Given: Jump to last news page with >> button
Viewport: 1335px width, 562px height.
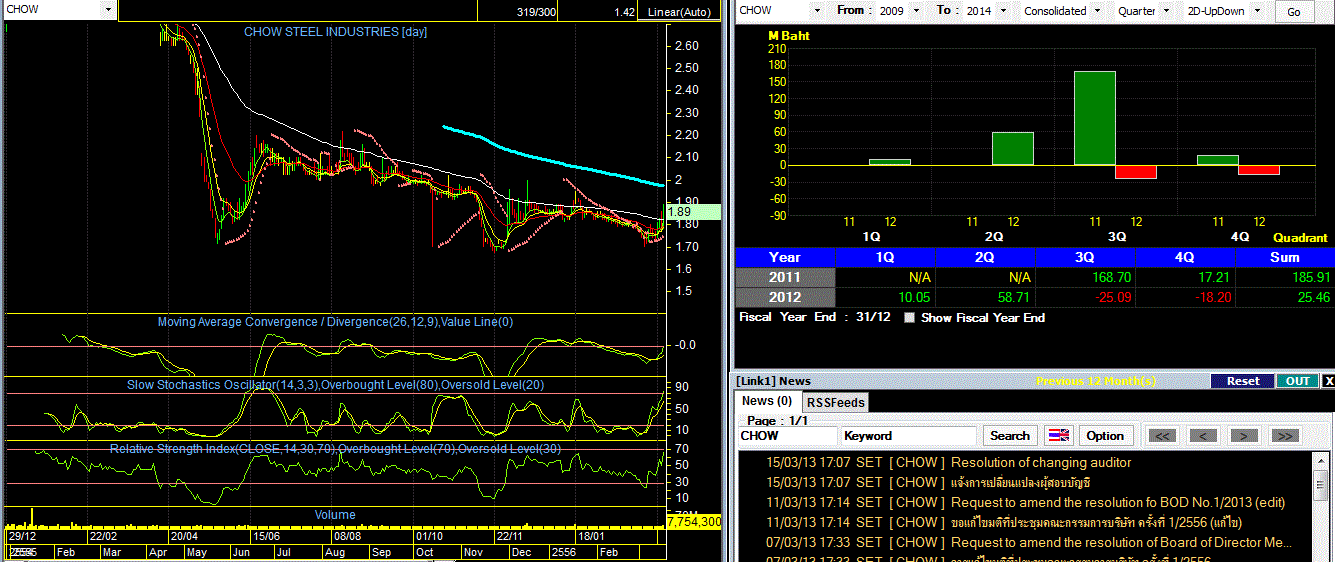Looking at the screenshot, I should pos(1285,436).
